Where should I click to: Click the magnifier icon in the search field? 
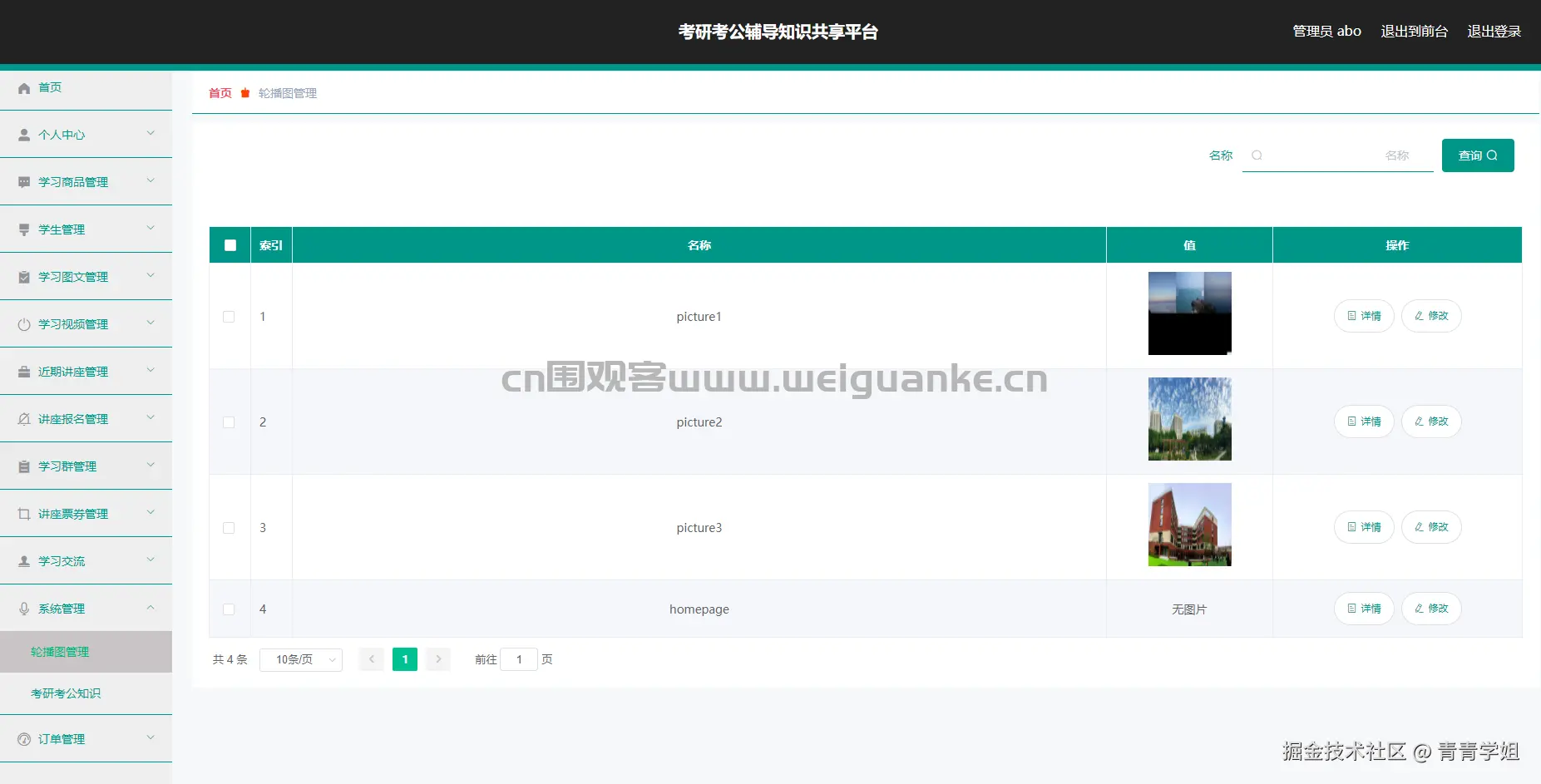point(1257,155)
